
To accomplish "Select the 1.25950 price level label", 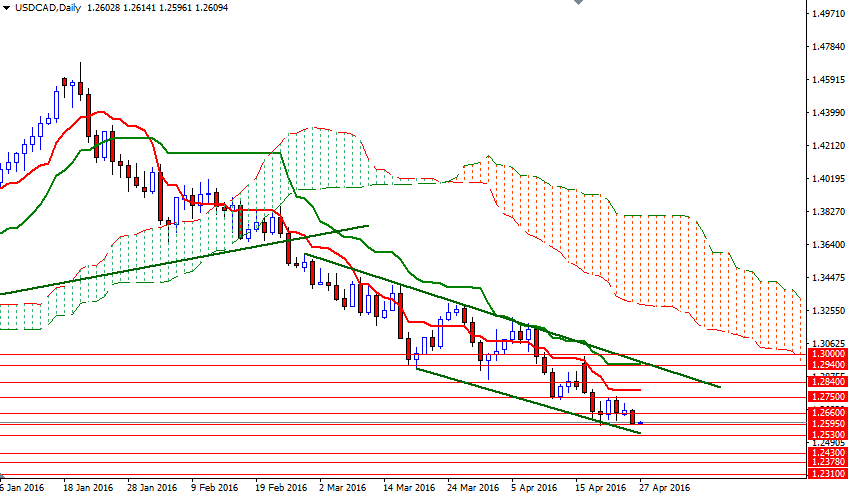I will [x=827, y=424].
